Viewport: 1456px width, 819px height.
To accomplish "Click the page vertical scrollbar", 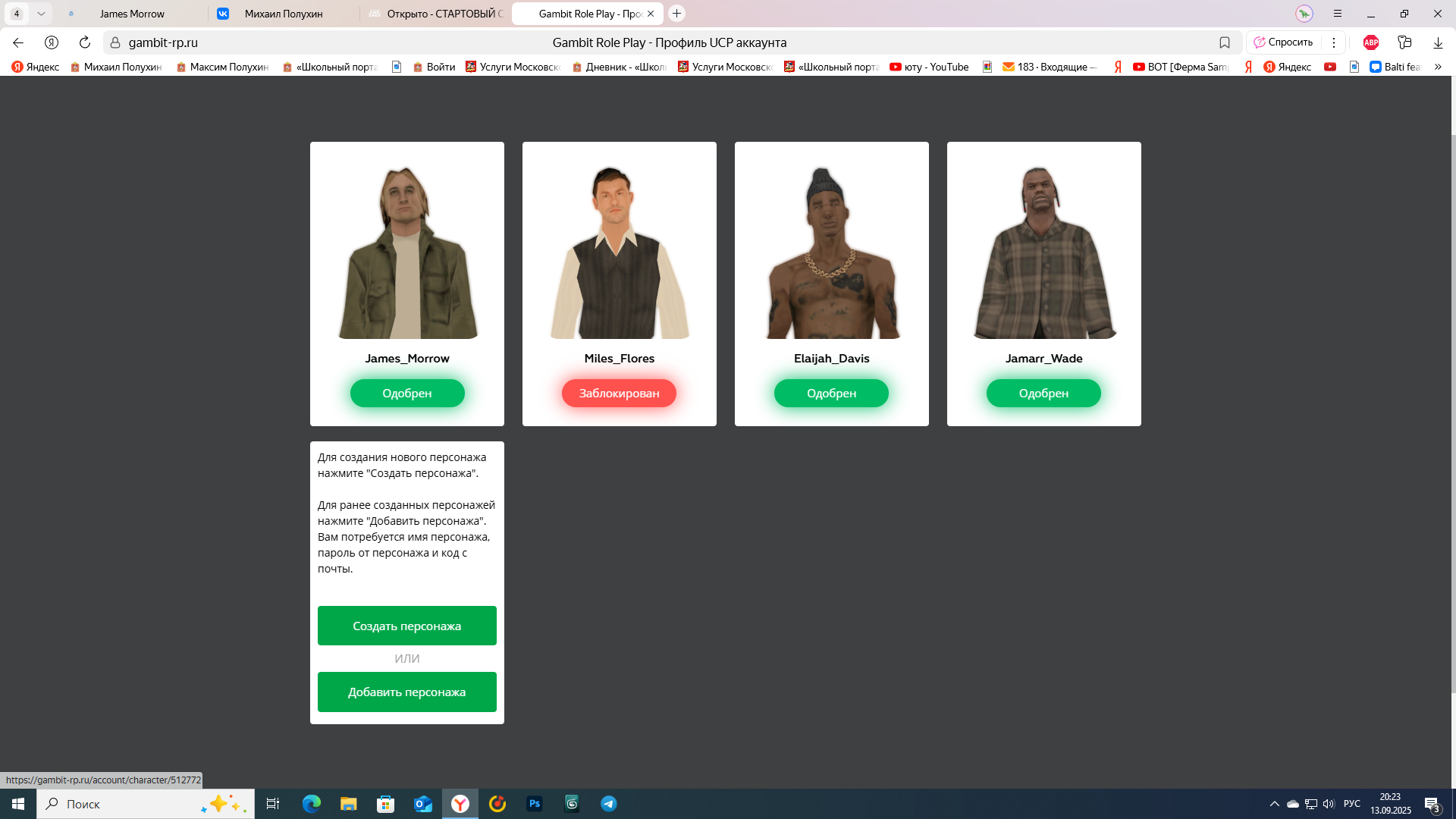I will coord(1452,413).
